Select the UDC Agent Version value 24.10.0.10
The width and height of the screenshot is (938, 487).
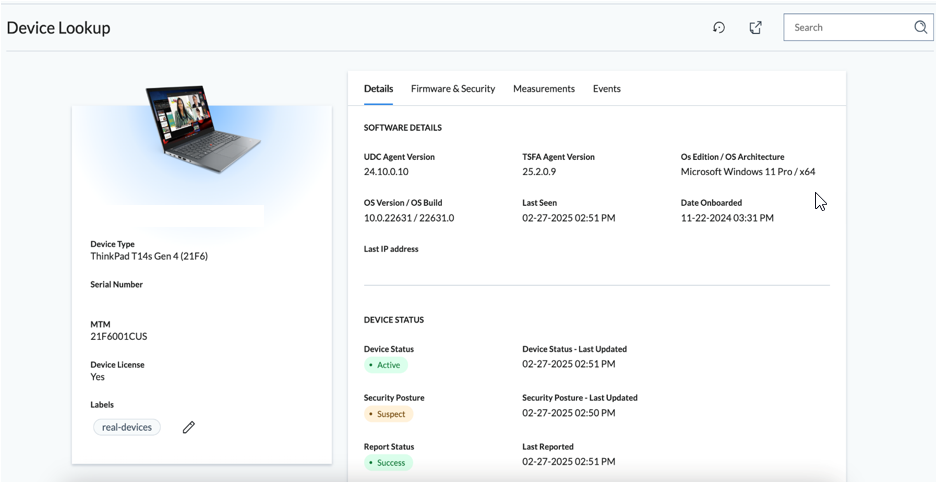coord(386,172)
